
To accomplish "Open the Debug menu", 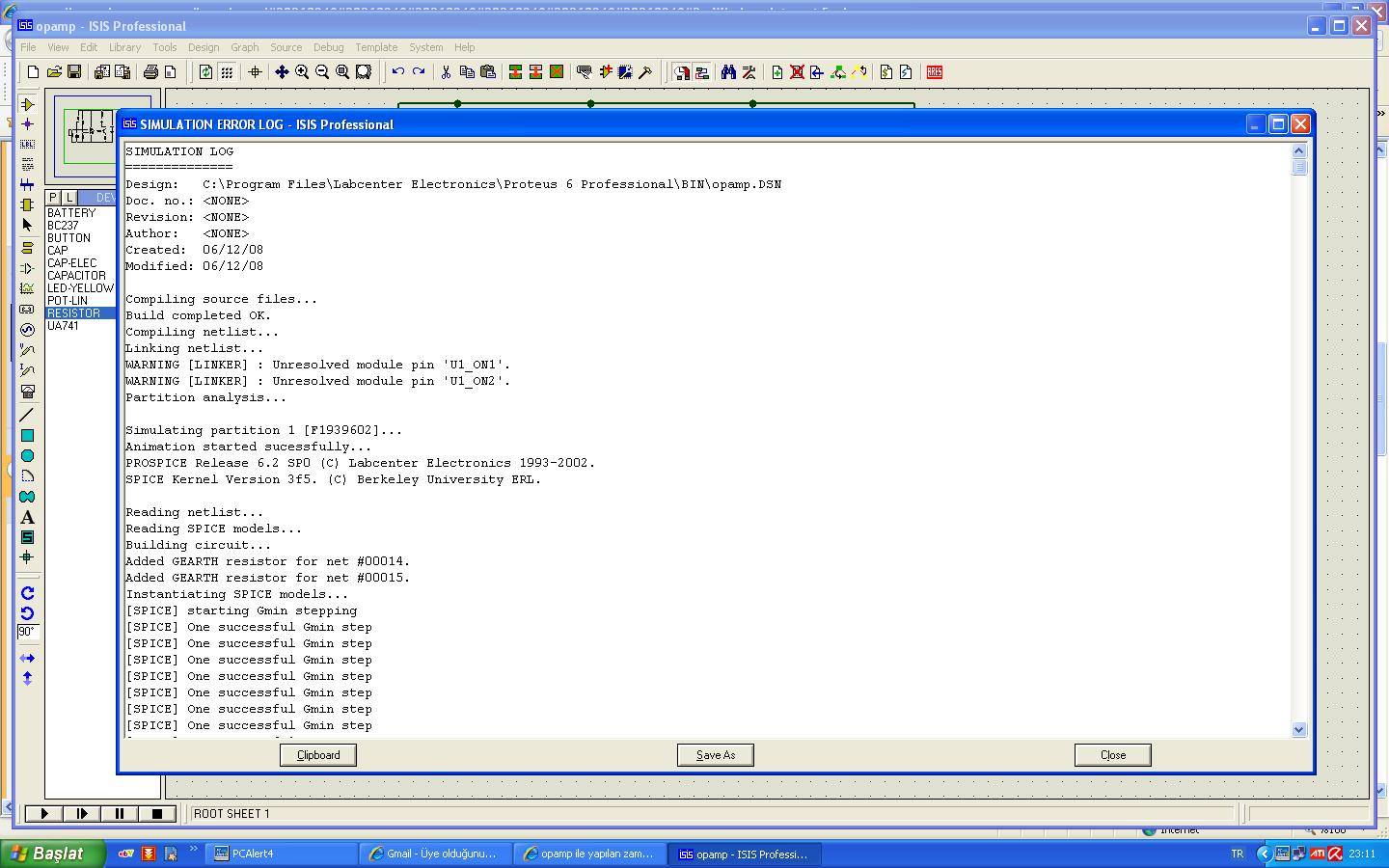I will pyautogui.click(x=328, y=47).
